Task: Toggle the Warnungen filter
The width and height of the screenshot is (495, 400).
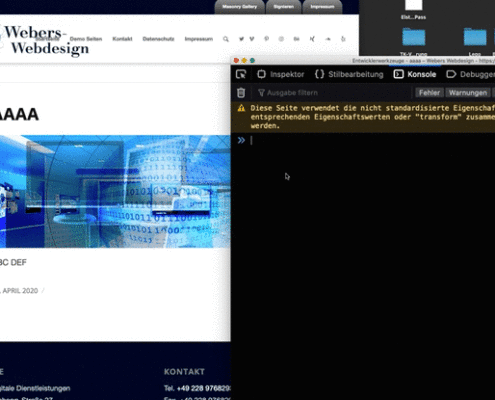Action: click(x=468, y=93)
